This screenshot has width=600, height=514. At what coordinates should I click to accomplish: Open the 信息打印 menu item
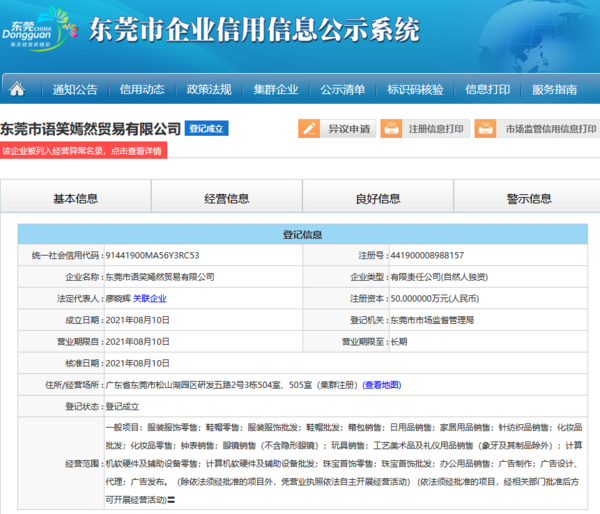(488, 90)
